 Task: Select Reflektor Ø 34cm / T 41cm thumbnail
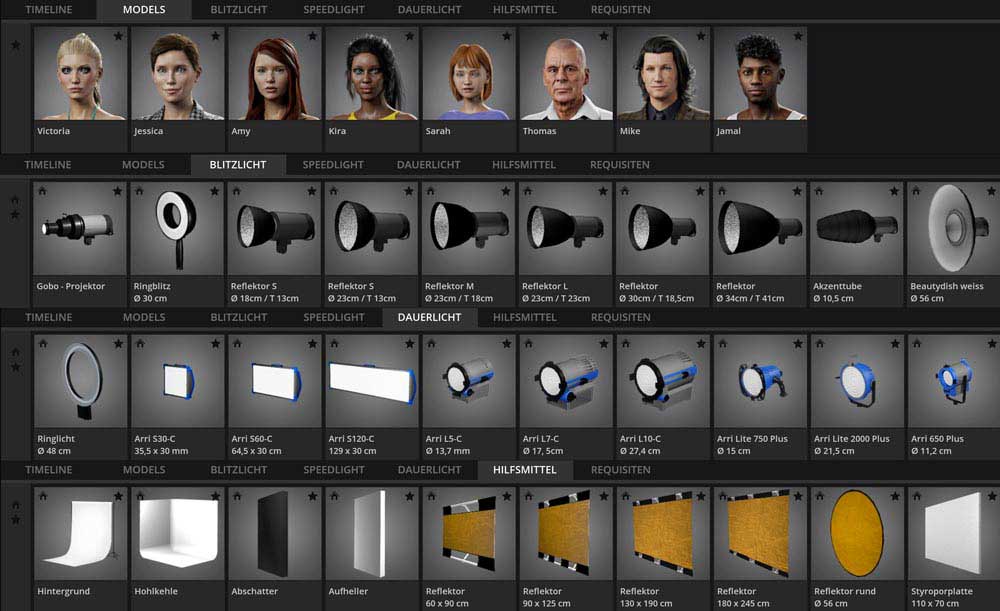(x=759, y=228)
